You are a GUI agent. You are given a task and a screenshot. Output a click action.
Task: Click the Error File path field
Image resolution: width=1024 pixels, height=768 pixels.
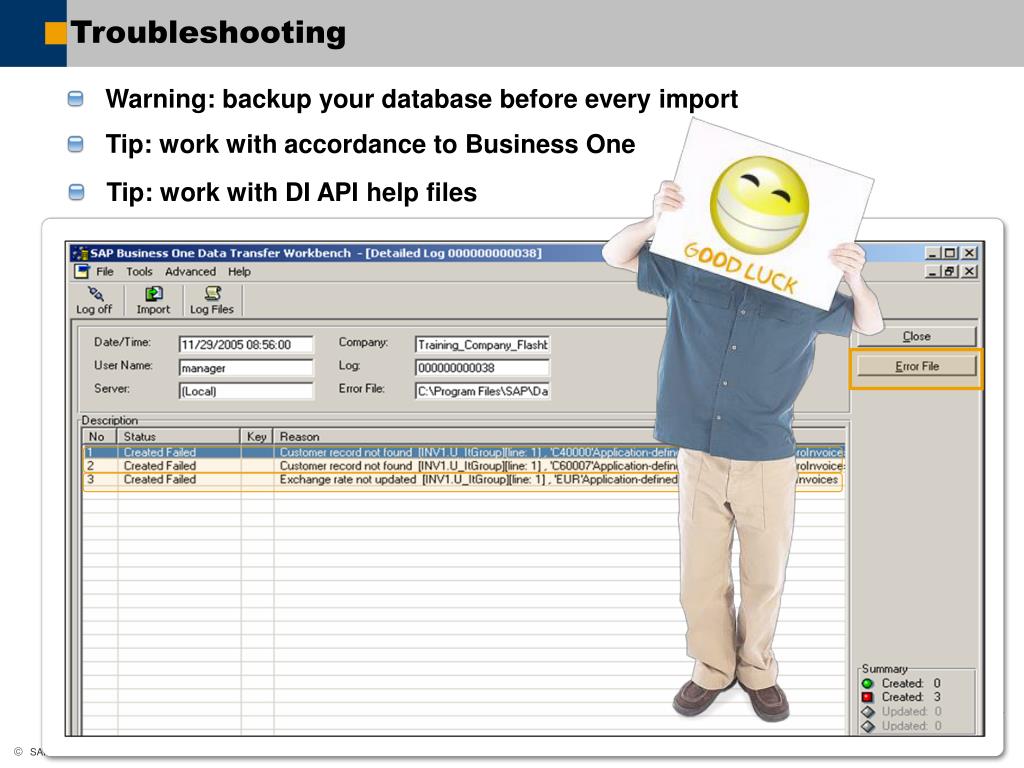pyautogui.click(x=482, y=391)
